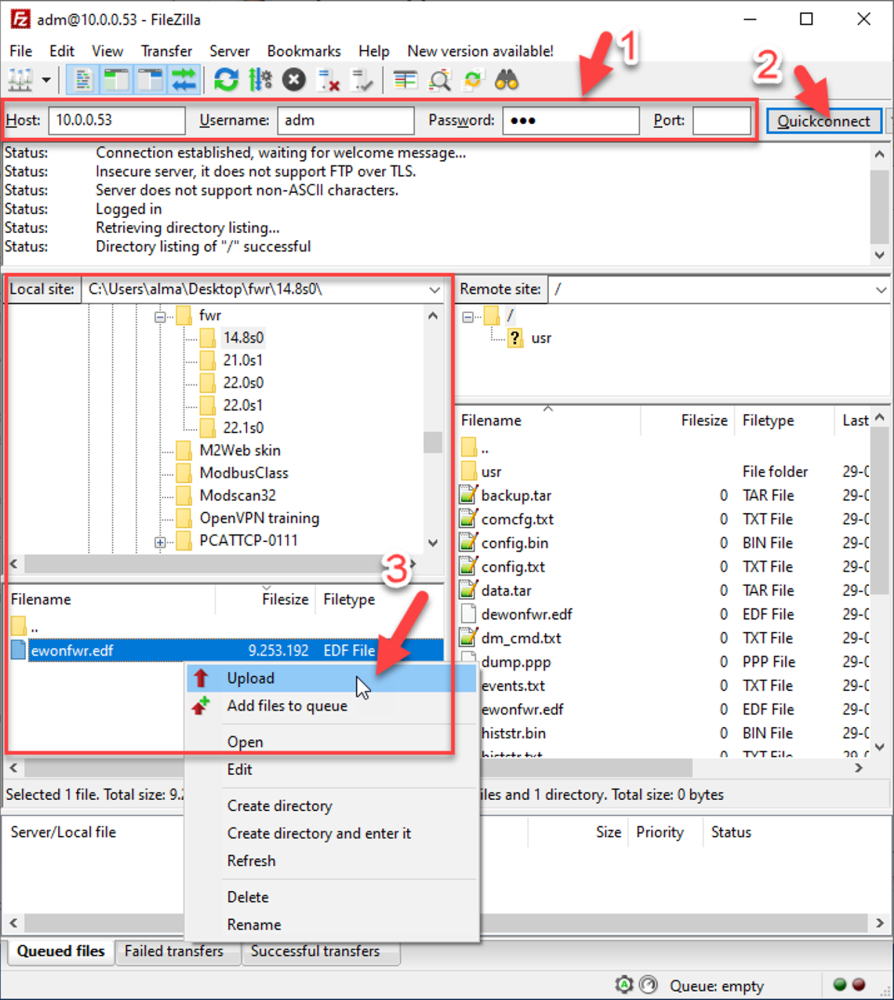Expand the PCATTCP-0111 folder node

(x=160, y=542)
